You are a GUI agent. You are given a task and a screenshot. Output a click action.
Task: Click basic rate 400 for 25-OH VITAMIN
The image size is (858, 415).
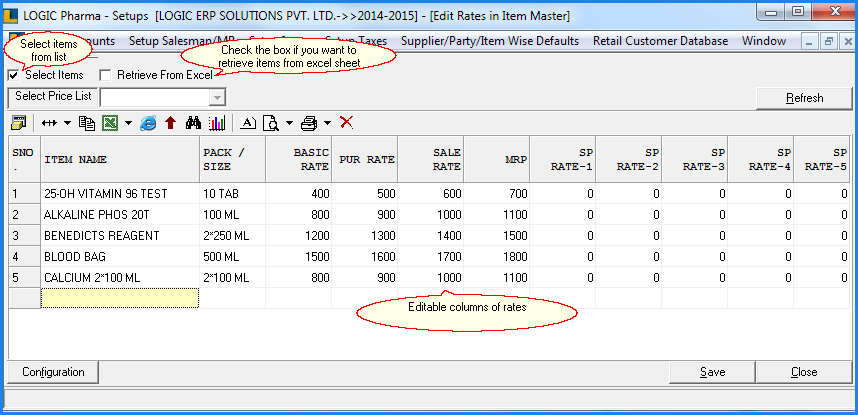coord(299,194)
